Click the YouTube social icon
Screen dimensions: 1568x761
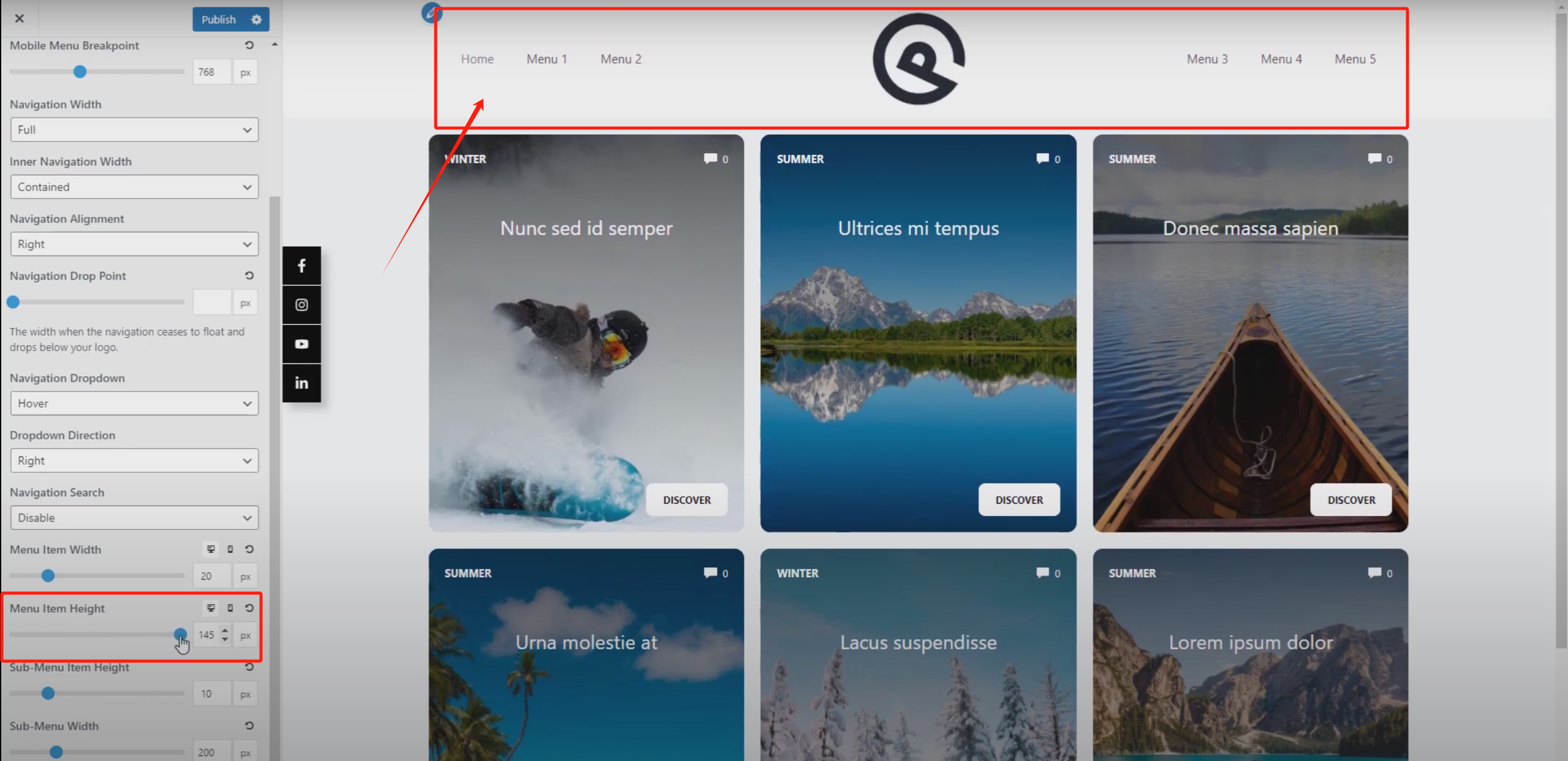(301, 344)
